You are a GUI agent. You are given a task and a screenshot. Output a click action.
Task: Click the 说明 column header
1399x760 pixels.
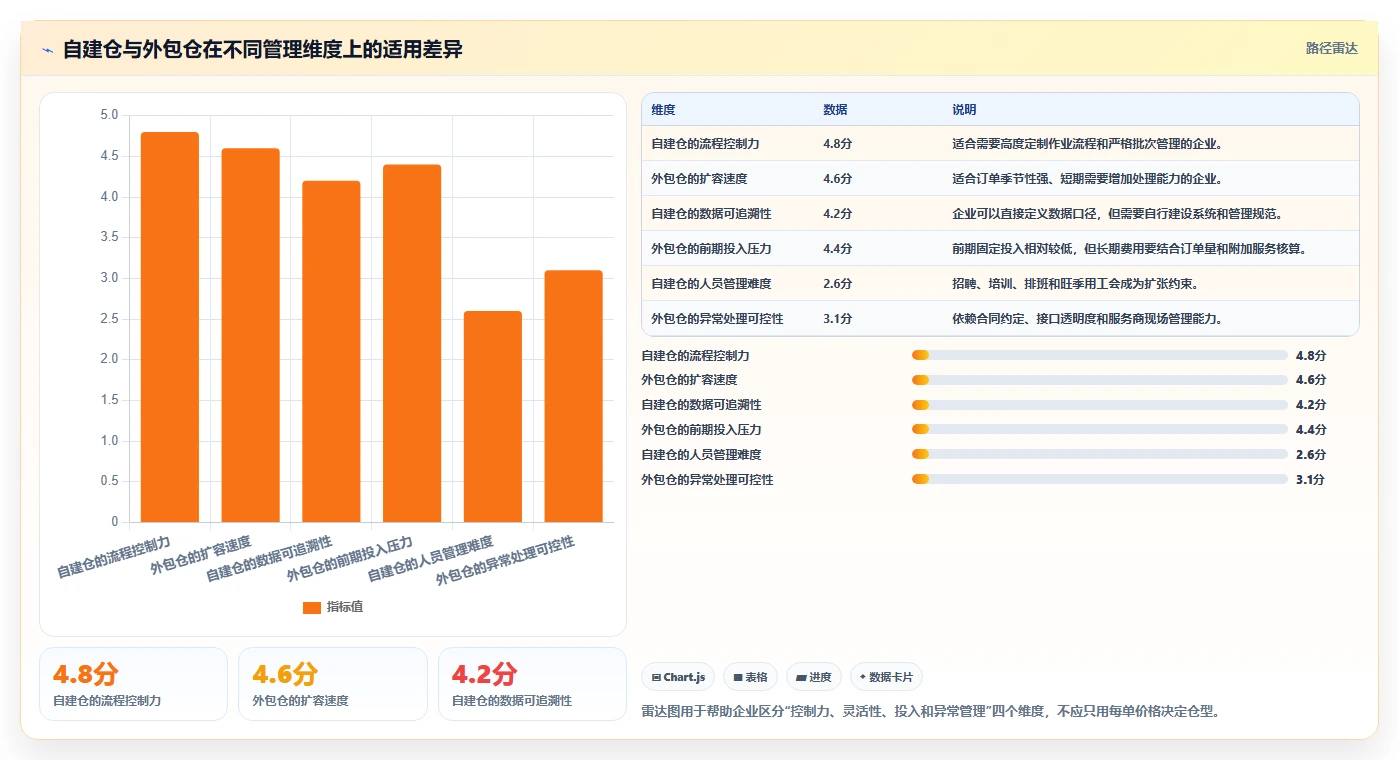964,110
